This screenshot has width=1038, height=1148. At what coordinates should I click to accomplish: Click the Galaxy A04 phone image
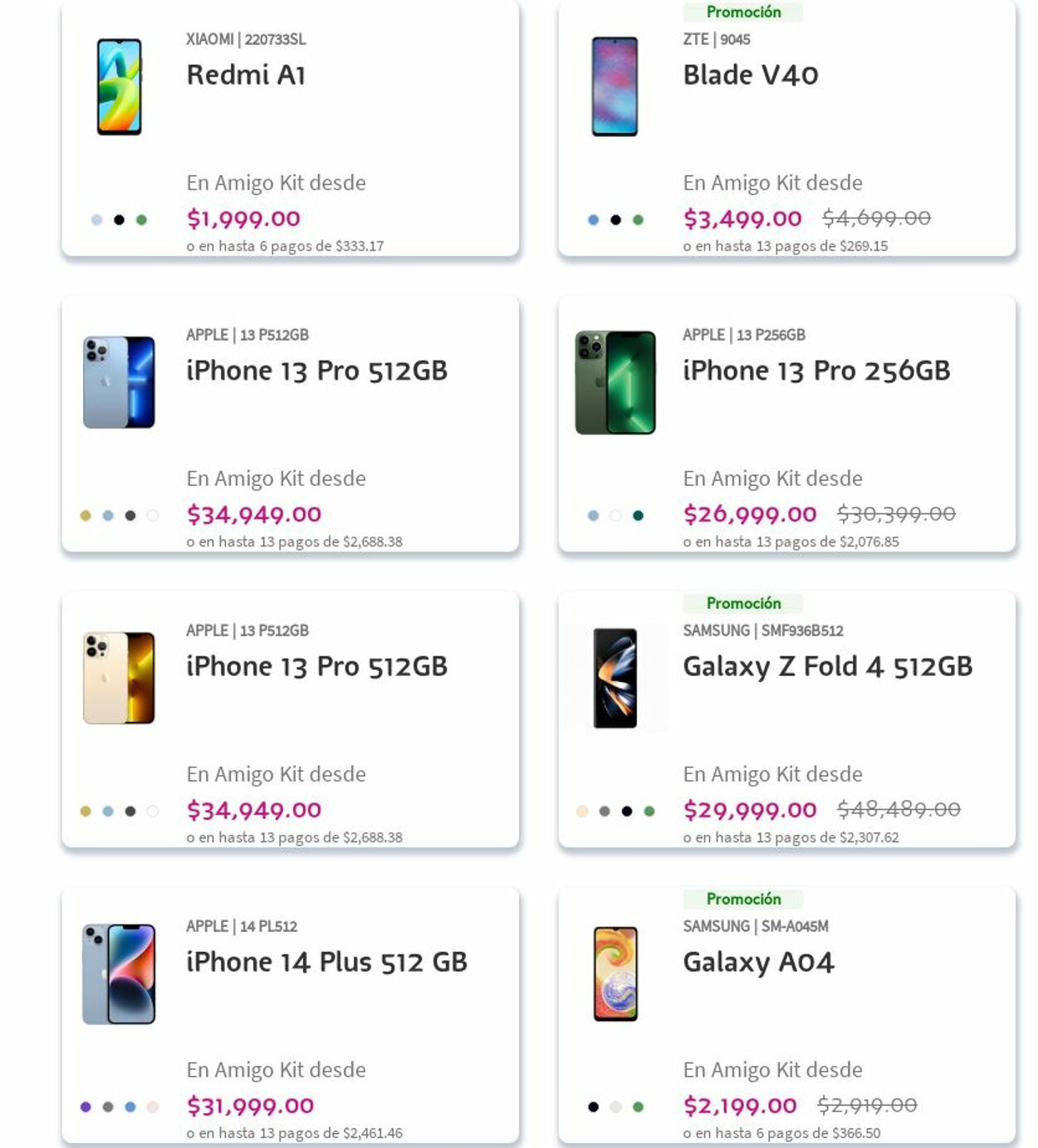click(x=615, y=974)
